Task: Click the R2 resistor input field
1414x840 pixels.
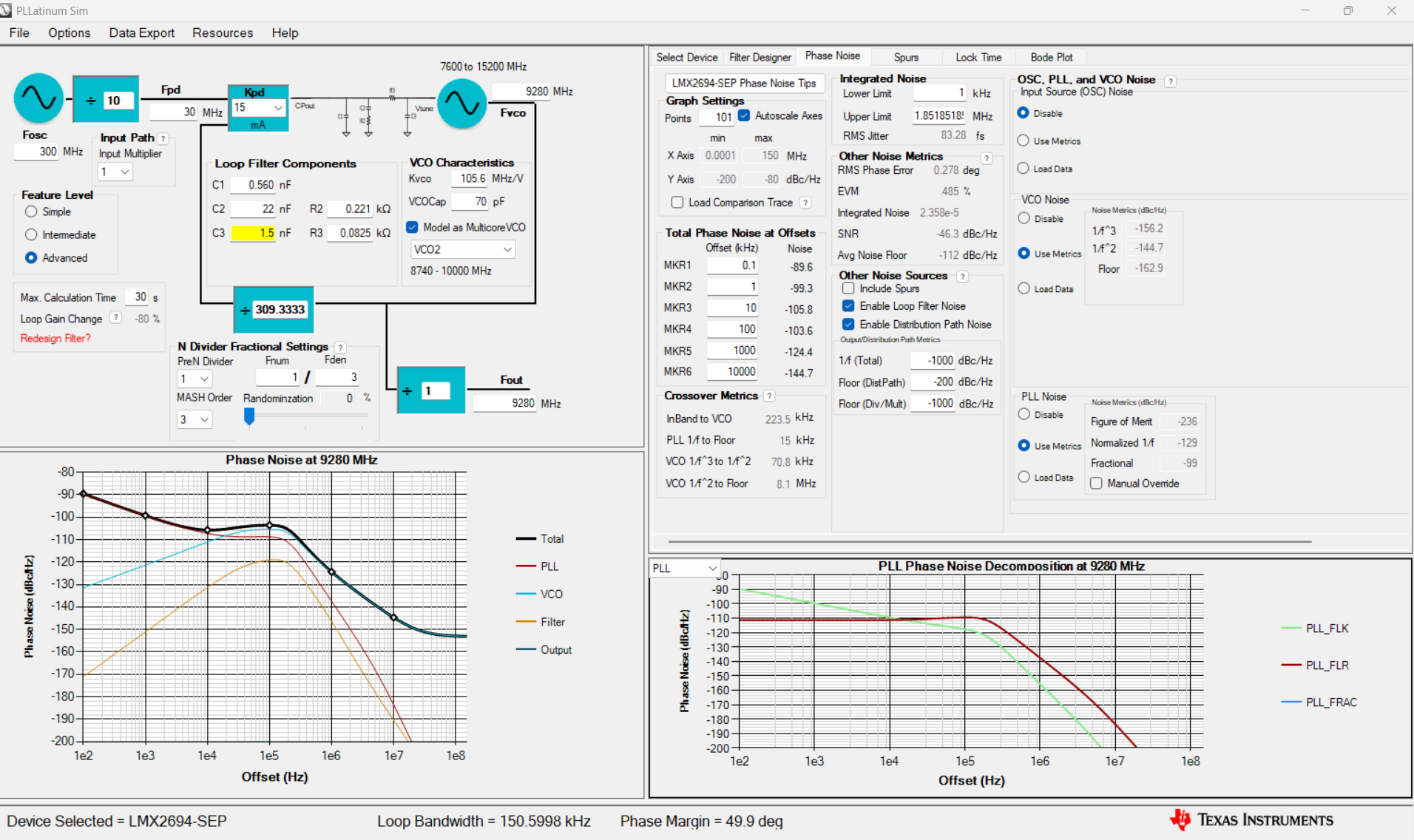Action: pyautogui.click(x=350, y=209)
